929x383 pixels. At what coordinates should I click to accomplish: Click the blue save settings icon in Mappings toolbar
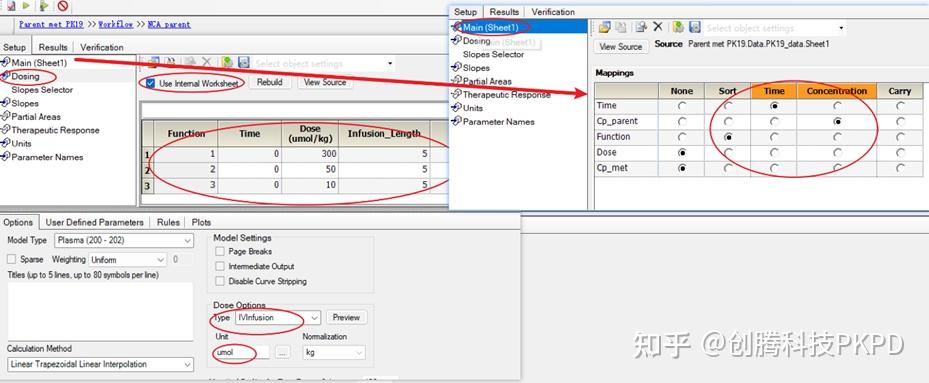tap(694, 27)
